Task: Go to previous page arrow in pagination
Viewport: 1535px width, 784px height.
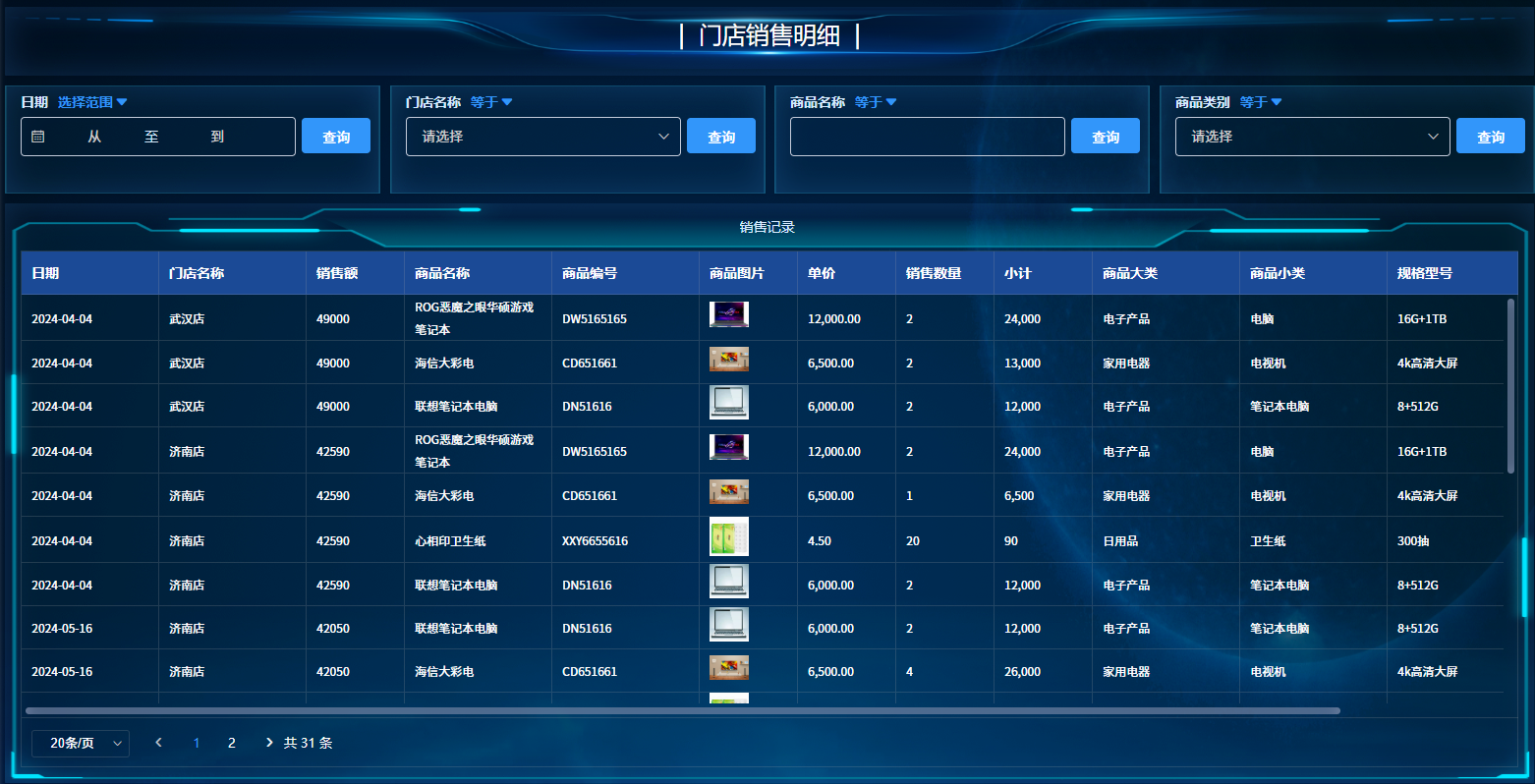Action: point(159,743)
